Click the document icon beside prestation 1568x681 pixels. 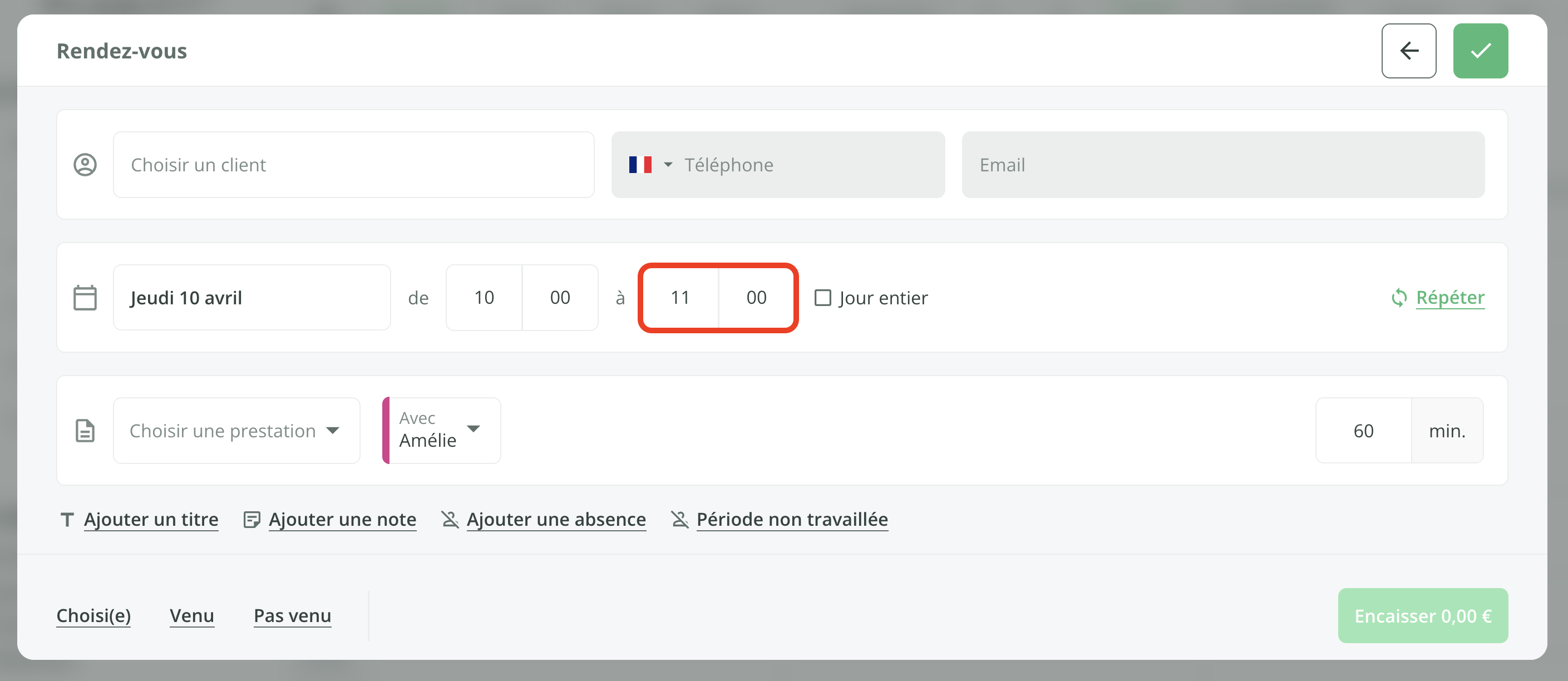click(x=85, y=431)
